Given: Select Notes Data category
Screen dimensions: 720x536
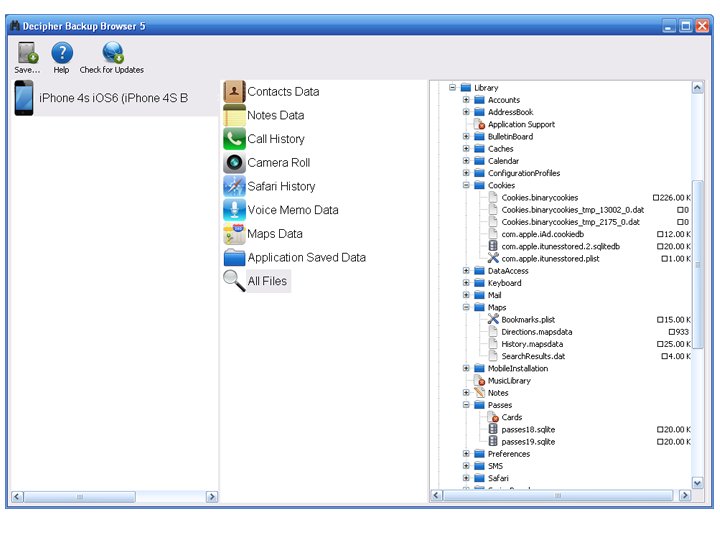Looking at the screenshot, I should point(275,115).
